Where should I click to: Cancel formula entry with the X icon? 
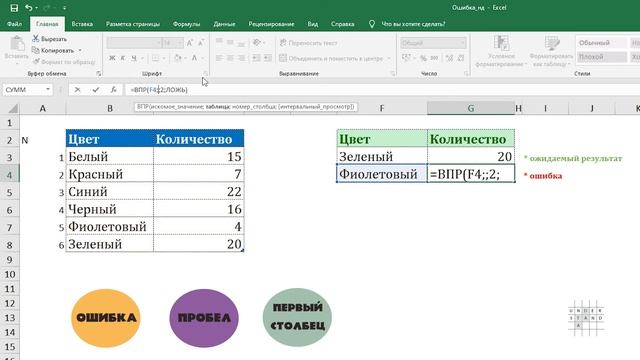78,89
